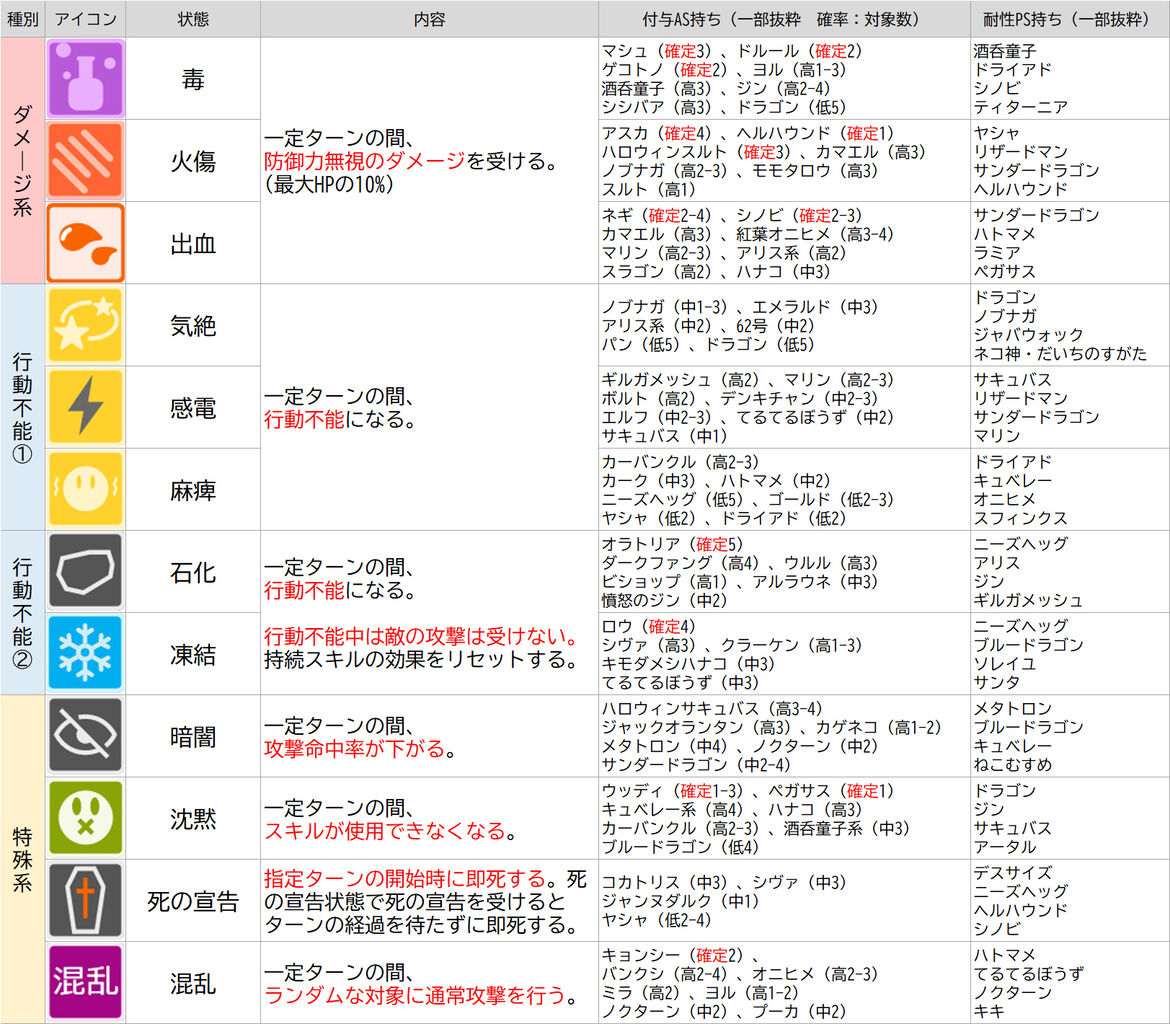Screen dimensions: 1170x1024
Task: Select the blue snowflake freeze icon
Action: pos(86,653)
